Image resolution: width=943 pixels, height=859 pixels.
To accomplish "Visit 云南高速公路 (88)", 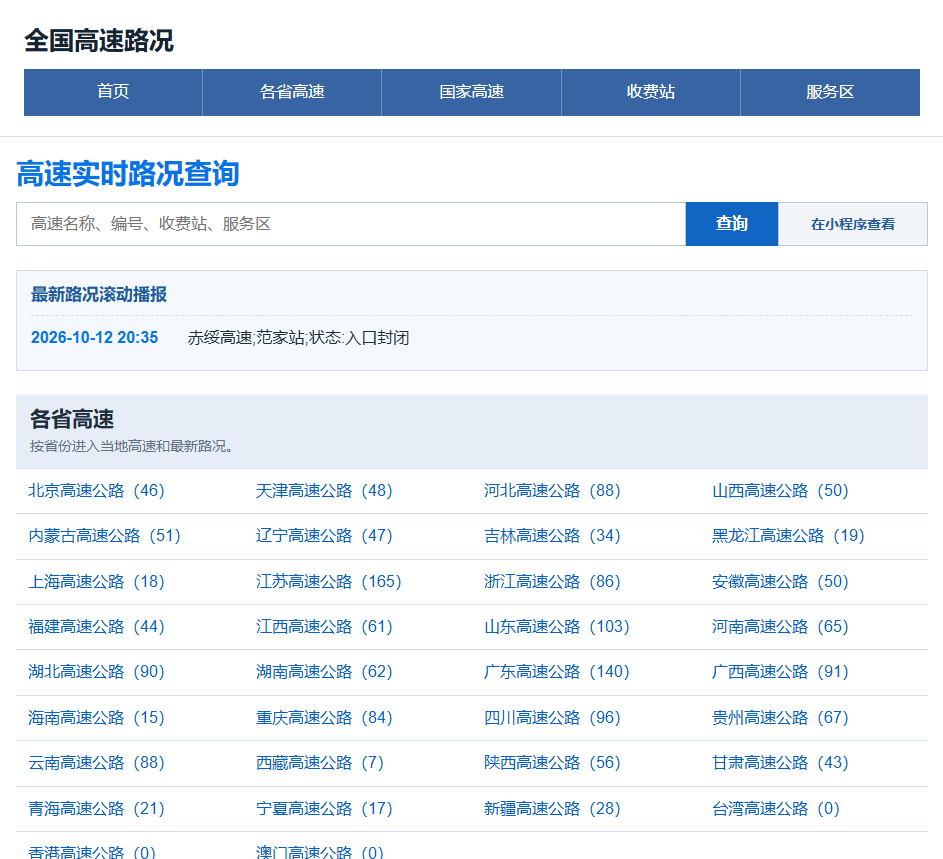I will click(96, 763).
